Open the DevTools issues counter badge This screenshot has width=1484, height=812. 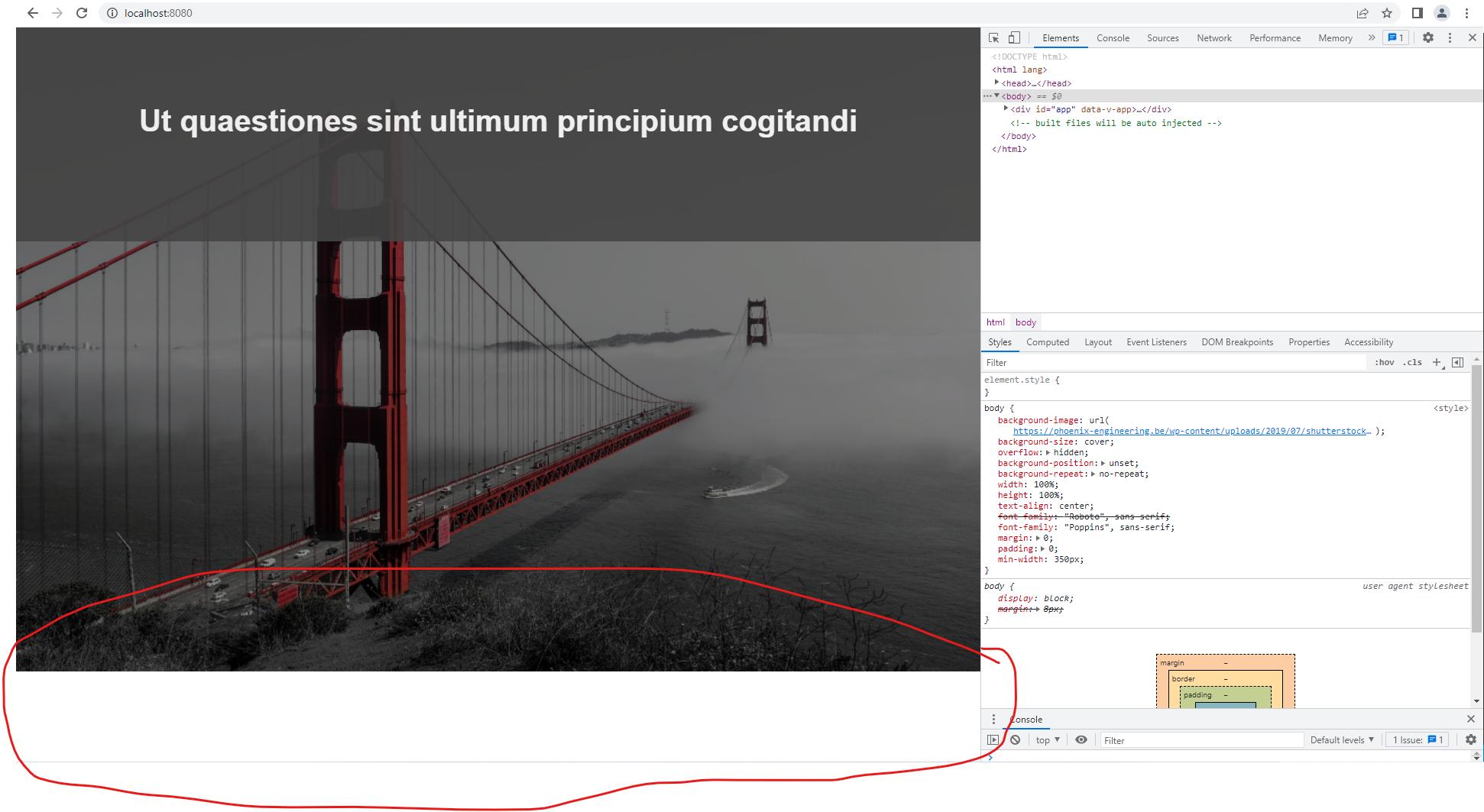[1395, 37]
